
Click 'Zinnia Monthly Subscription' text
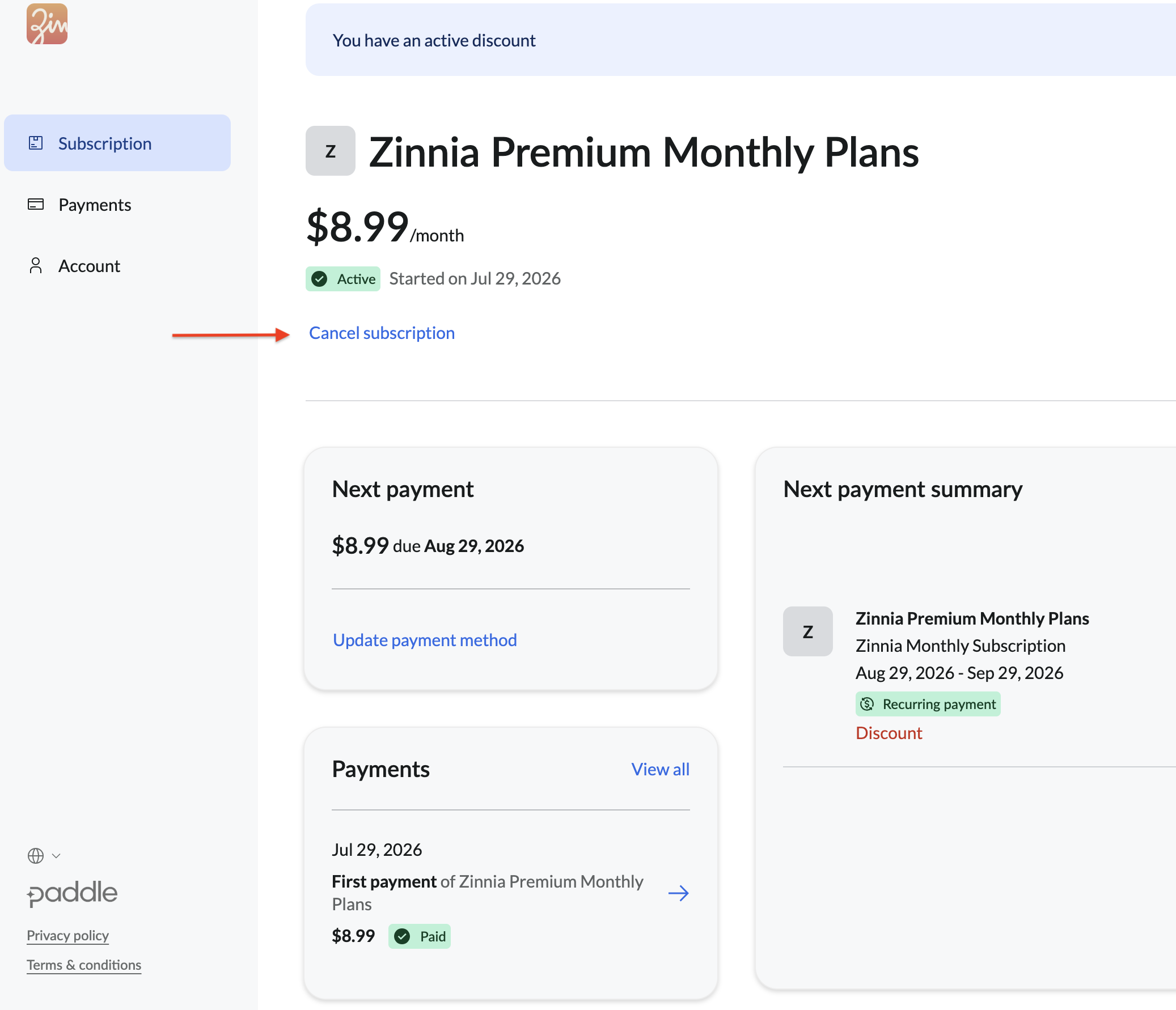point(961,646)
